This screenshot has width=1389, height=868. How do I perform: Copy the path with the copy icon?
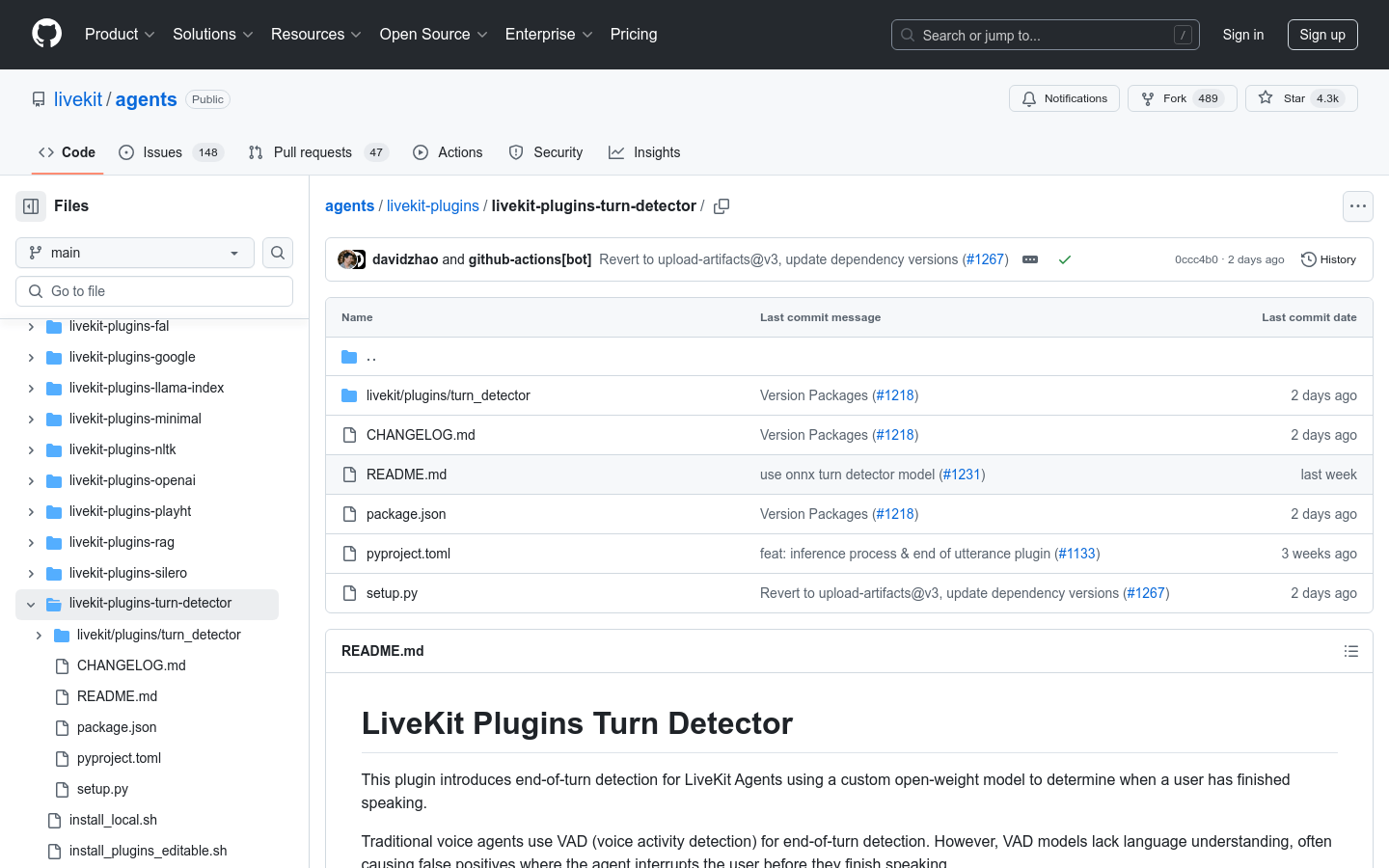(x=721, y=206)
